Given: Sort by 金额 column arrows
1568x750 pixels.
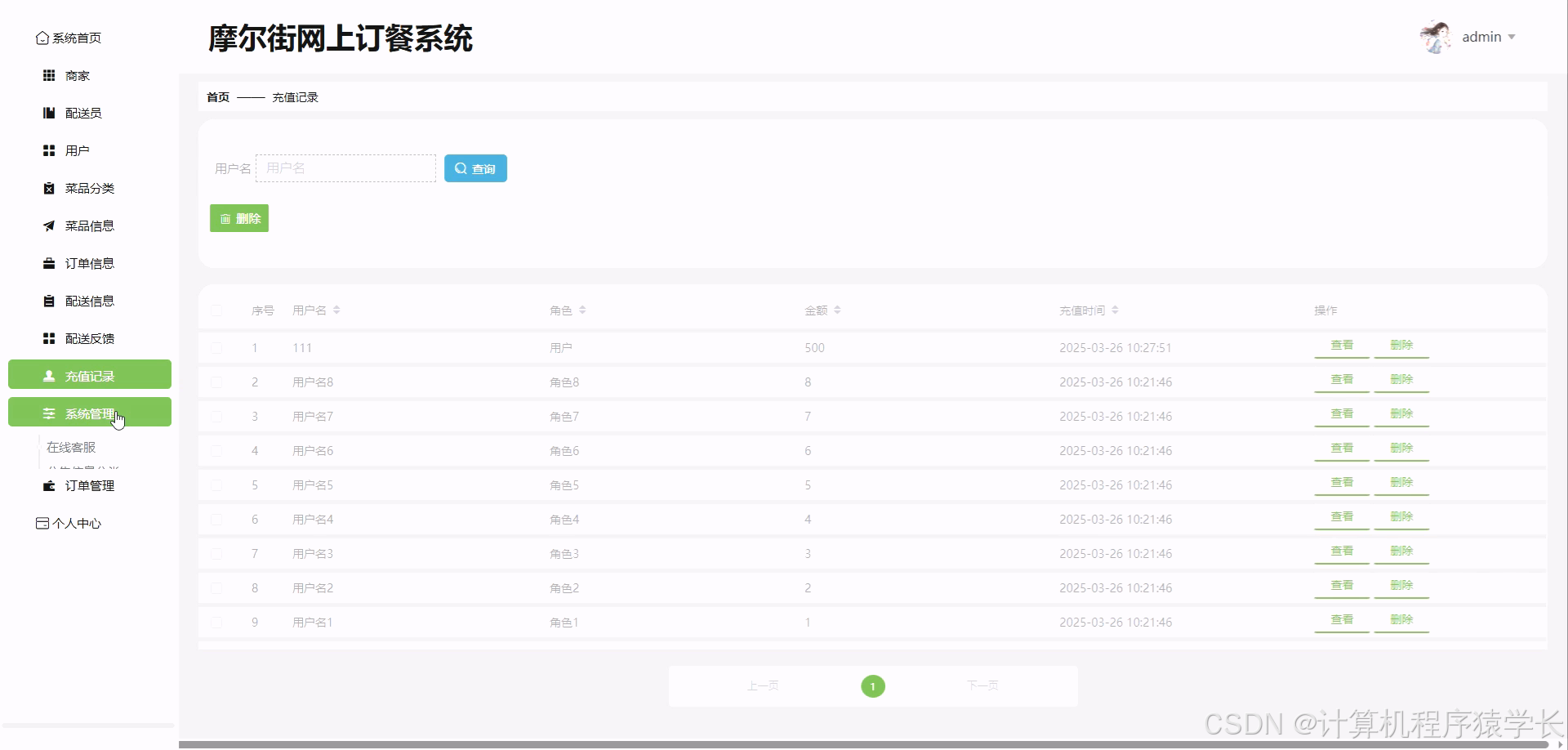Looking at the screenshot, I should coord(837,310).
